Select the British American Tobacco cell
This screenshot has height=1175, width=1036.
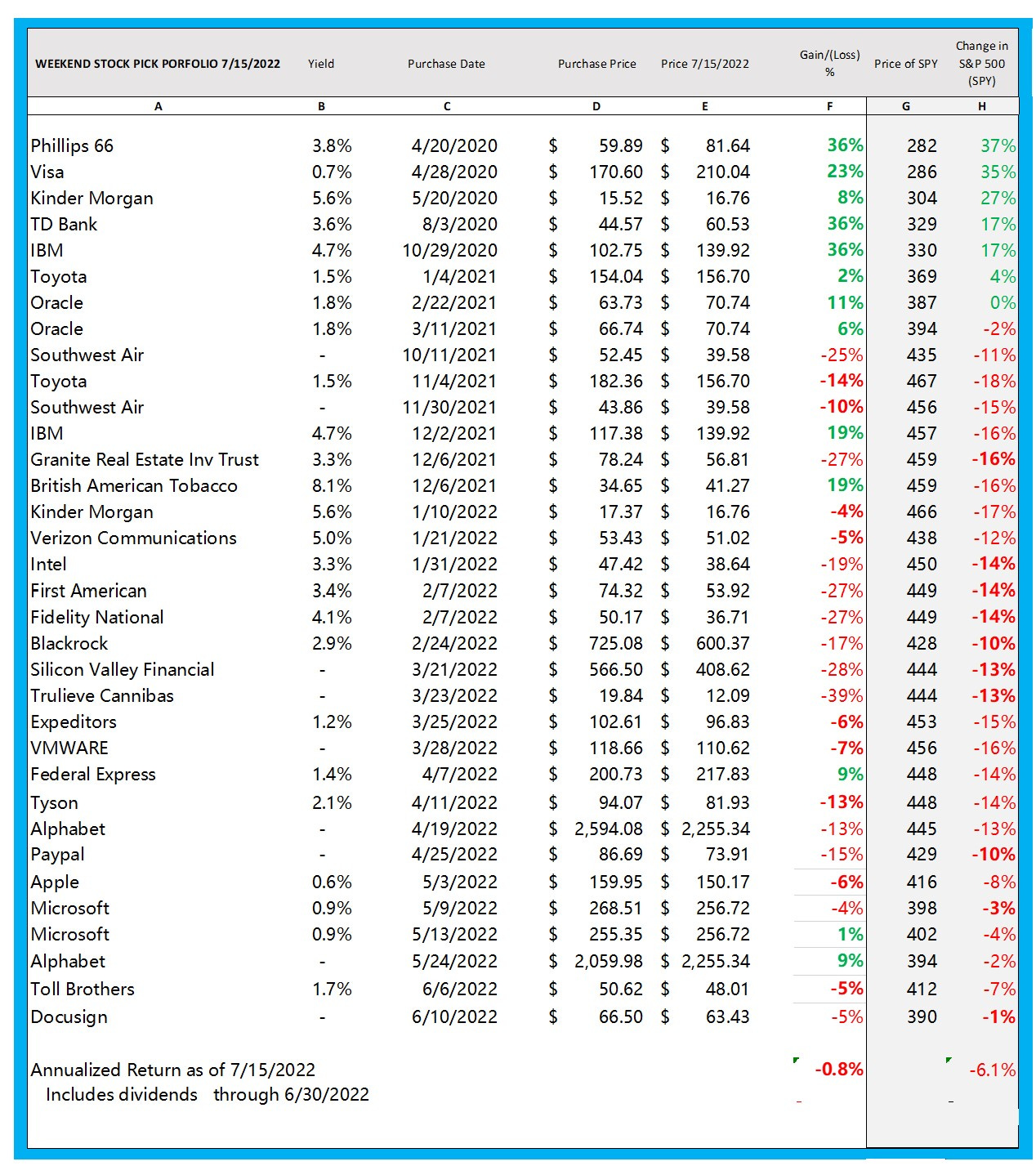(134, 485)
